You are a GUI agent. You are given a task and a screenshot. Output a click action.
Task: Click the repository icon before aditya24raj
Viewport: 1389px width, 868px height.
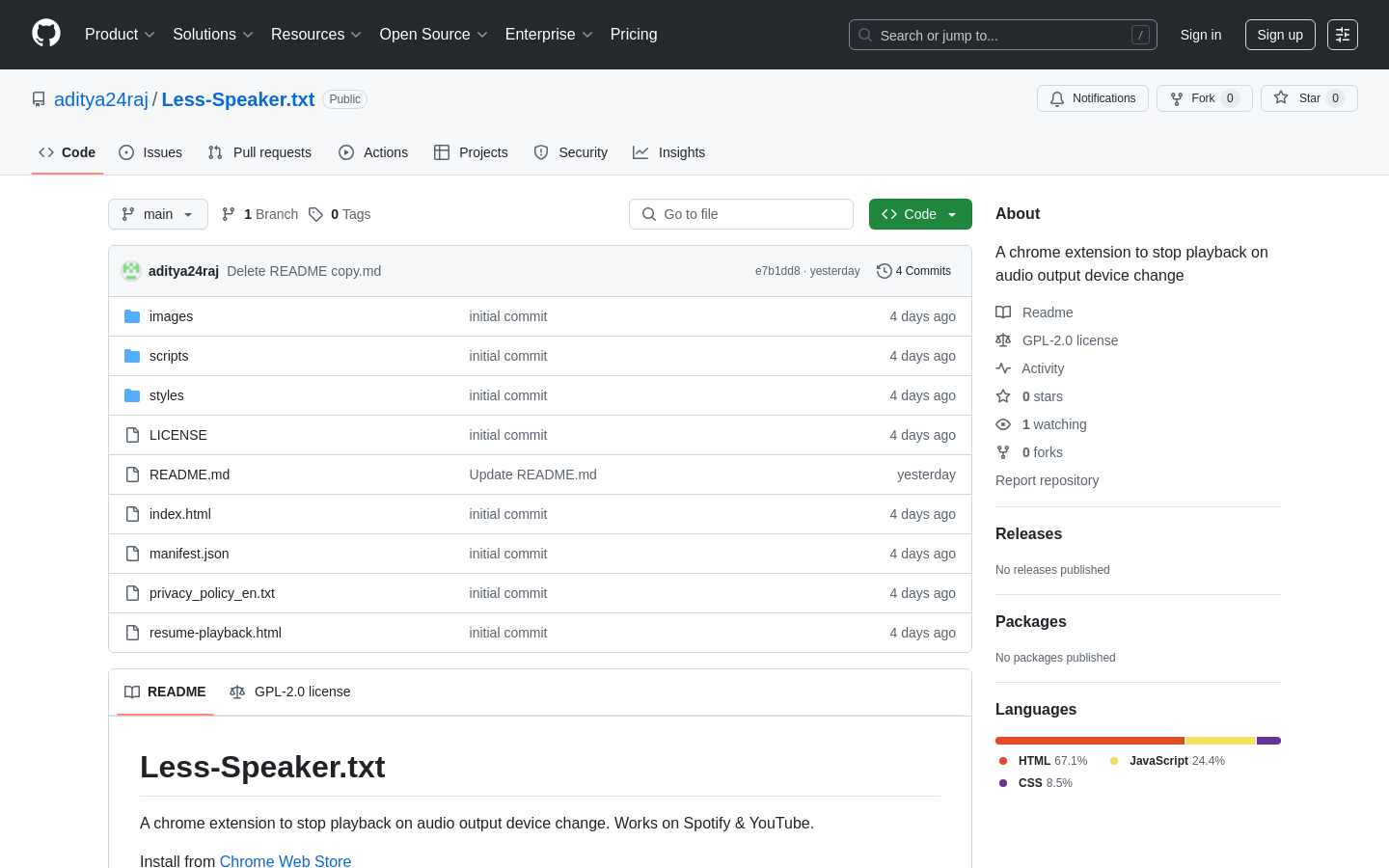[39, 99]
